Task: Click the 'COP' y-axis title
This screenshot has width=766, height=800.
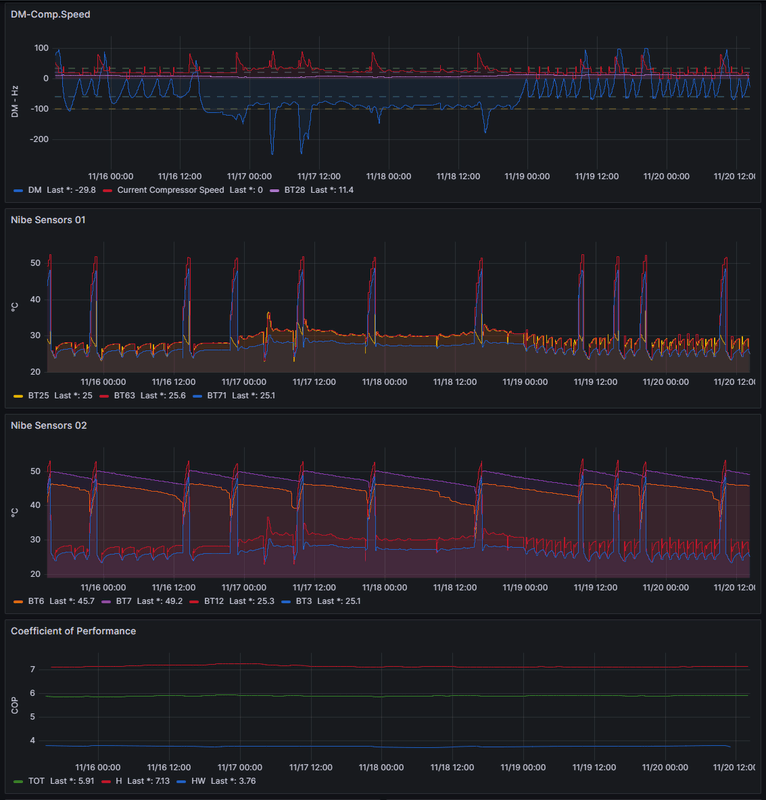Action: [15, 706]
